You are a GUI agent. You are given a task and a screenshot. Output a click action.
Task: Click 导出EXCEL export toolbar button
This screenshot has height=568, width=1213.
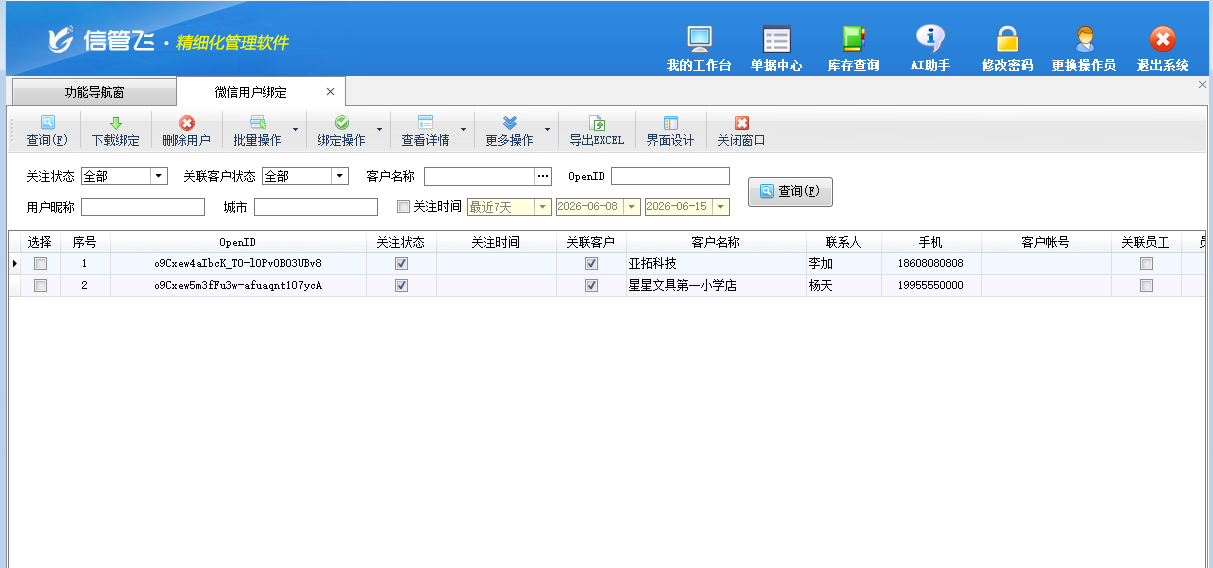(x=597, y=131)
